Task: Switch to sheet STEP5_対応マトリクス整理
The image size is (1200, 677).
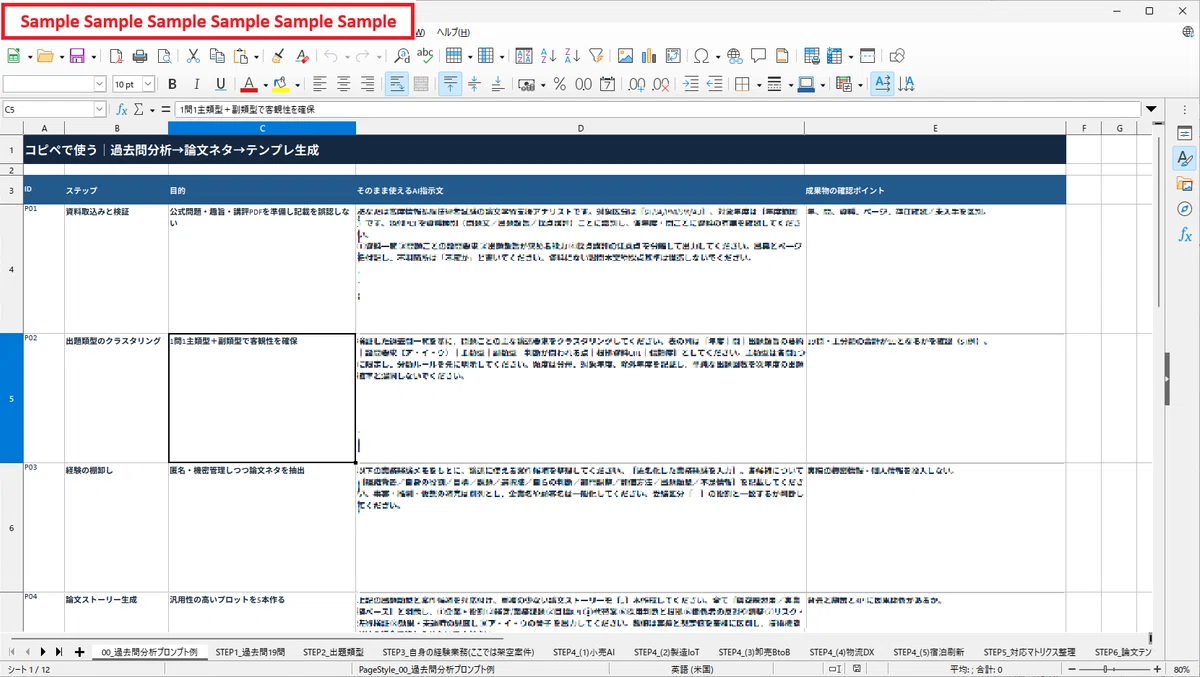Action: pos(1029,652)
